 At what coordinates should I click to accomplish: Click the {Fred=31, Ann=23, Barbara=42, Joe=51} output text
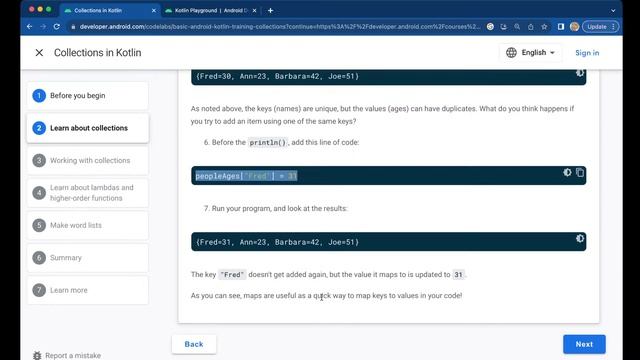278,242
